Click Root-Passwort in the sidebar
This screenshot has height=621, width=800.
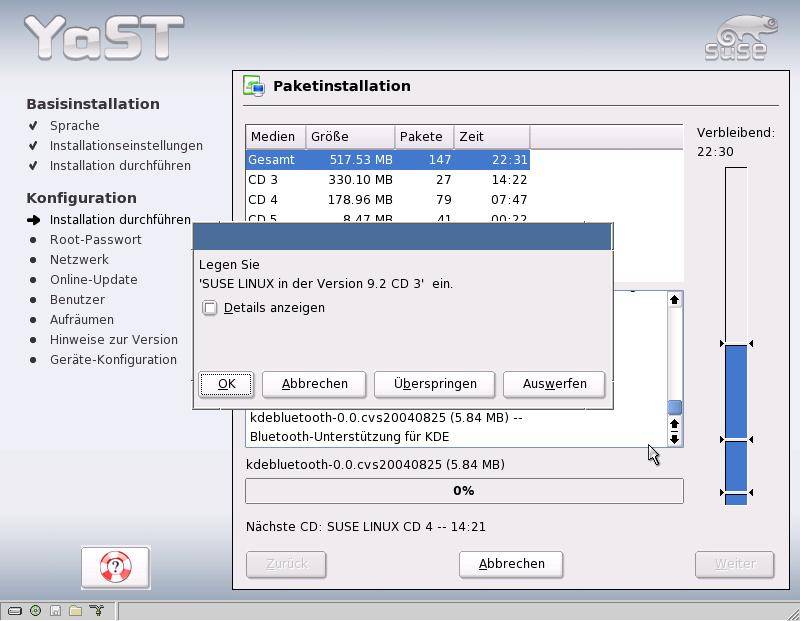tap(95, 239)
